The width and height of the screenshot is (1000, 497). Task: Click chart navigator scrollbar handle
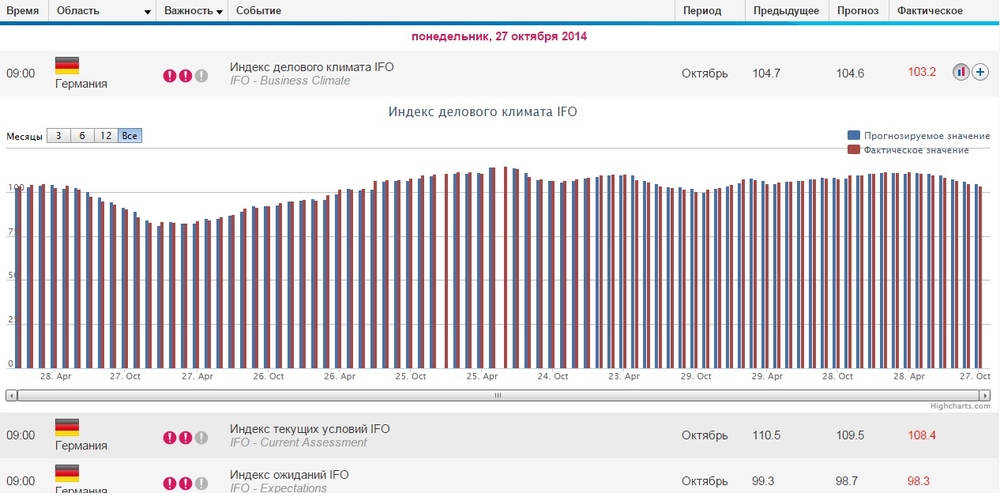pos(498,396)
